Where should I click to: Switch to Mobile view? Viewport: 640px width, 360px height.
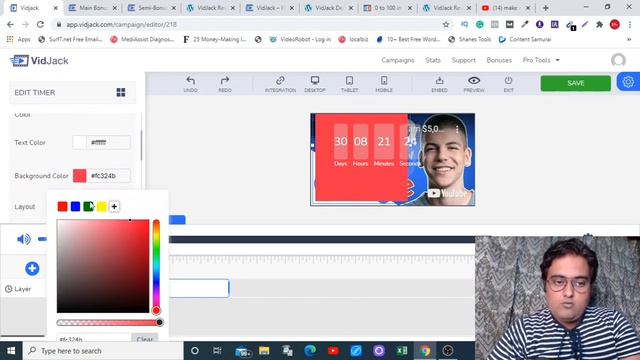coord(384,84)
